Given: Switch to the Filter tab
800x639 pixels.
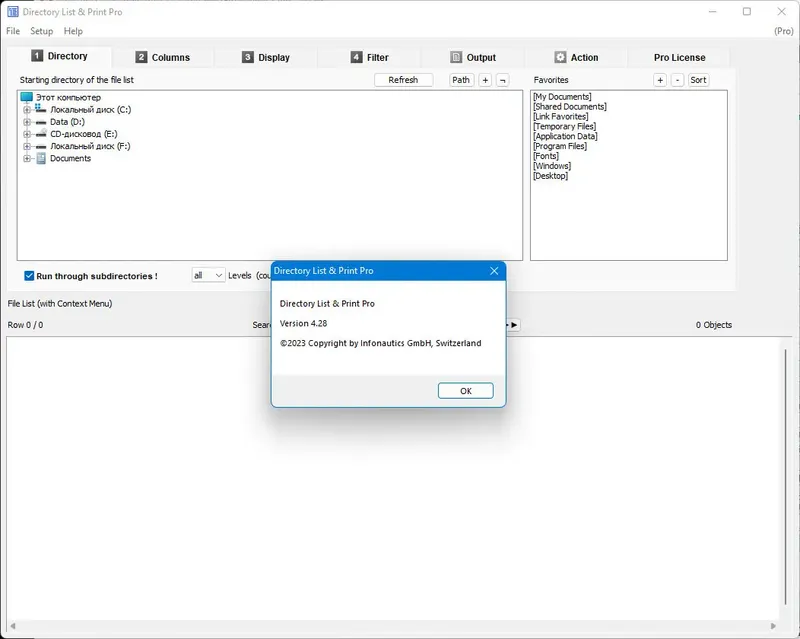Looking at the screenshot, I should (x=371, y=57).
